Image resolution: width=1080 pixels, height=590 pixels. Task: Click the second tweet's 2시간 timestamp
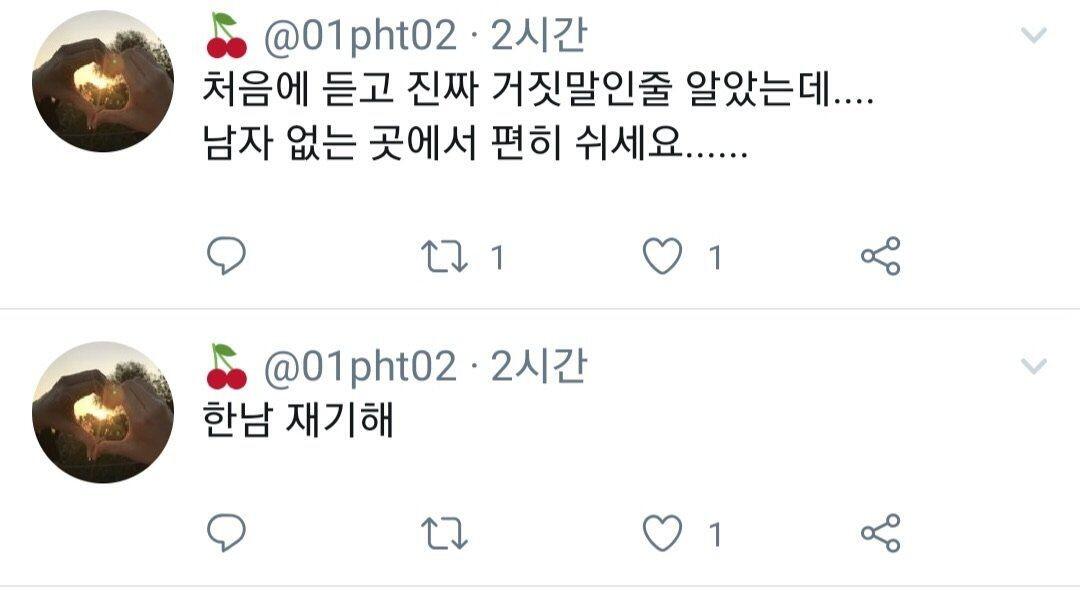click(x=539, y=366)
